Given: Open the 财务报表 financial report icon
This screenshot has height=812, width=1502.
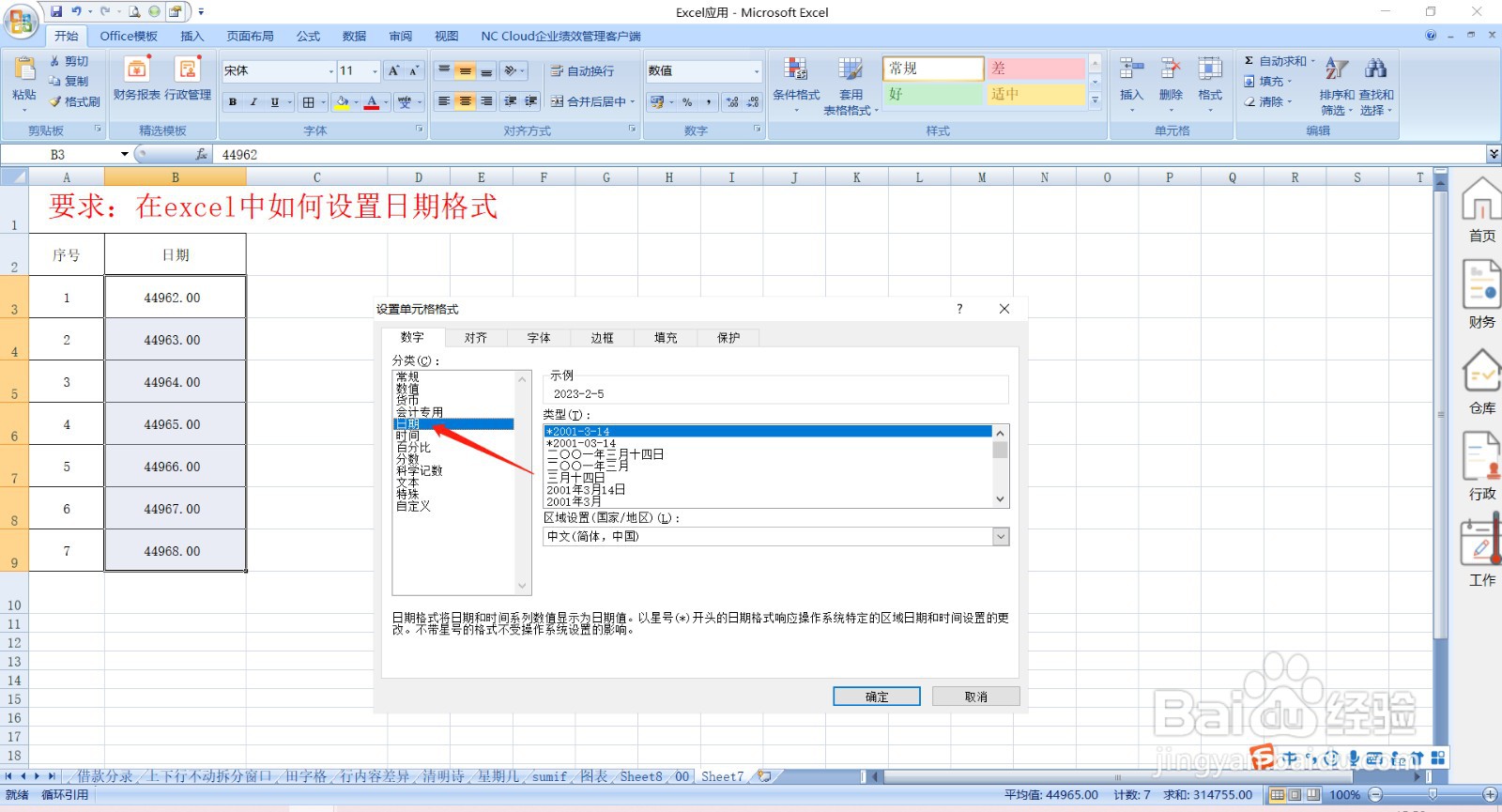Looking at the screenshot, I should click(137, 70).
